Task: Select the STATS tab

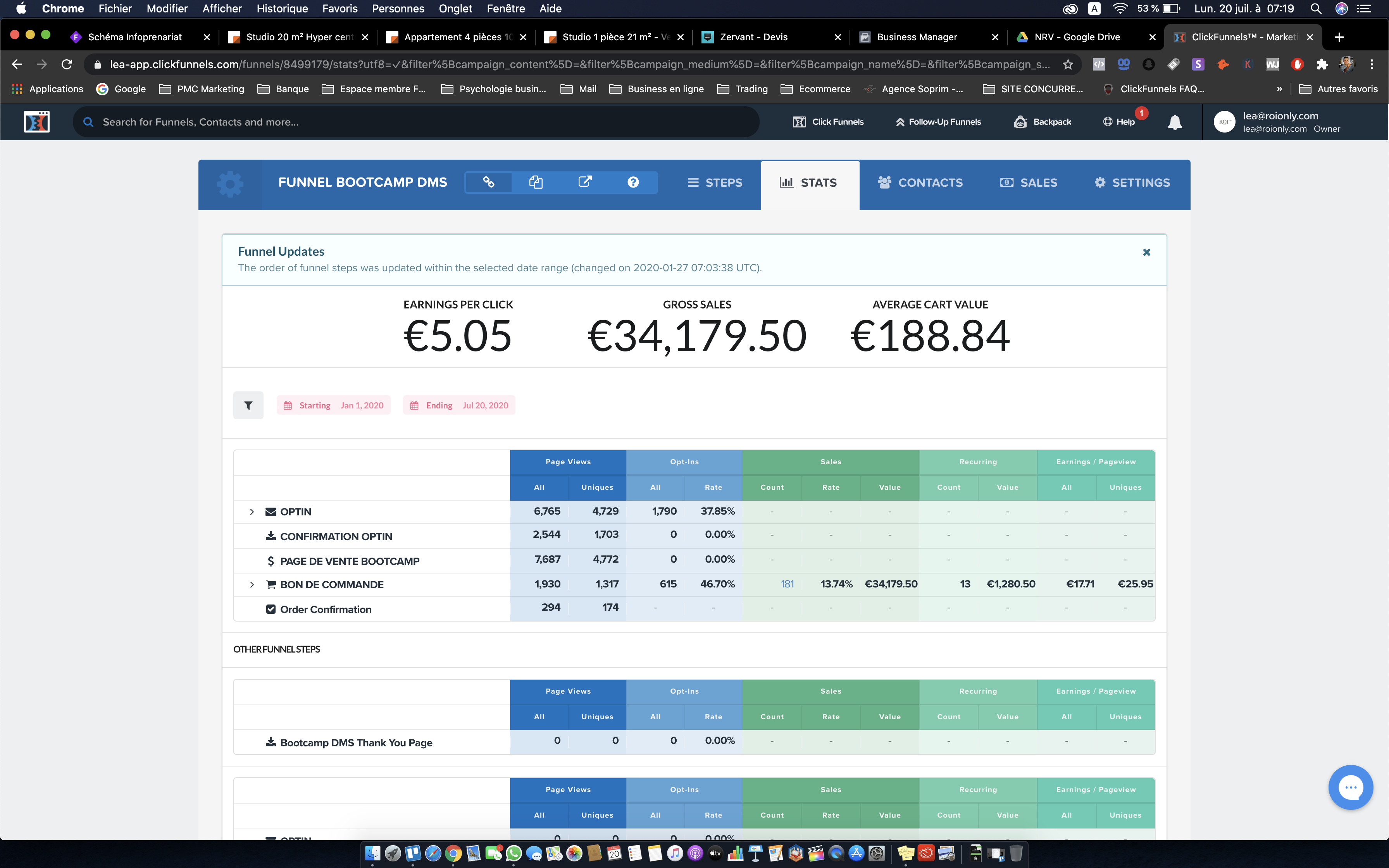Action: pyautogui.click(x=809, y=186)
